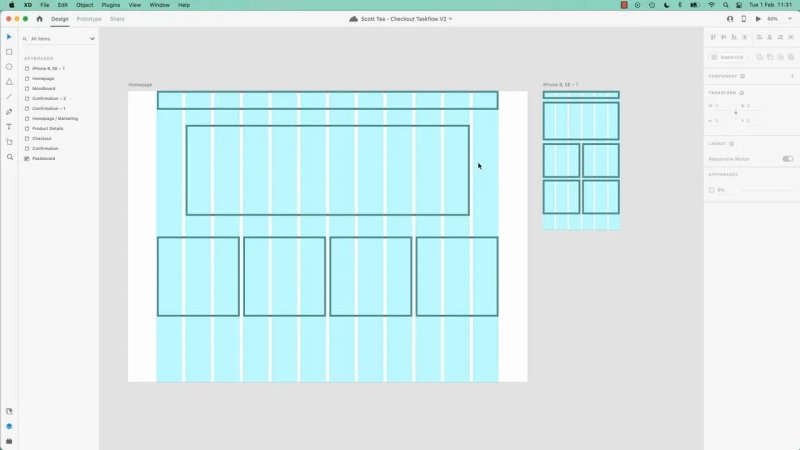
Task: Click the add component plus button
Action: (792, 76)
